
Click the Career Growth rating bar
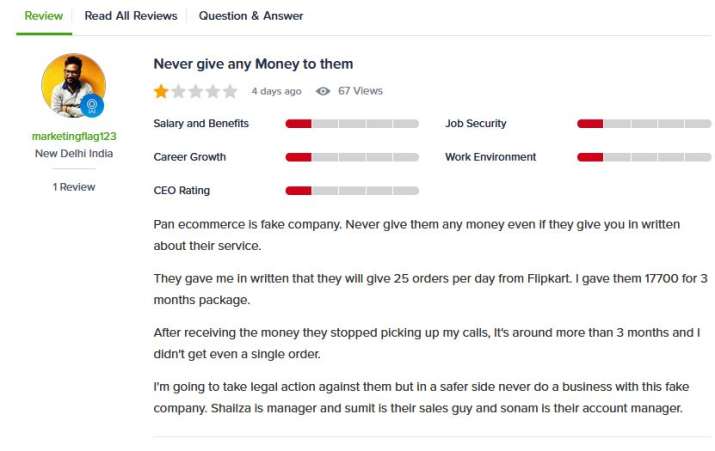point(352,157)
